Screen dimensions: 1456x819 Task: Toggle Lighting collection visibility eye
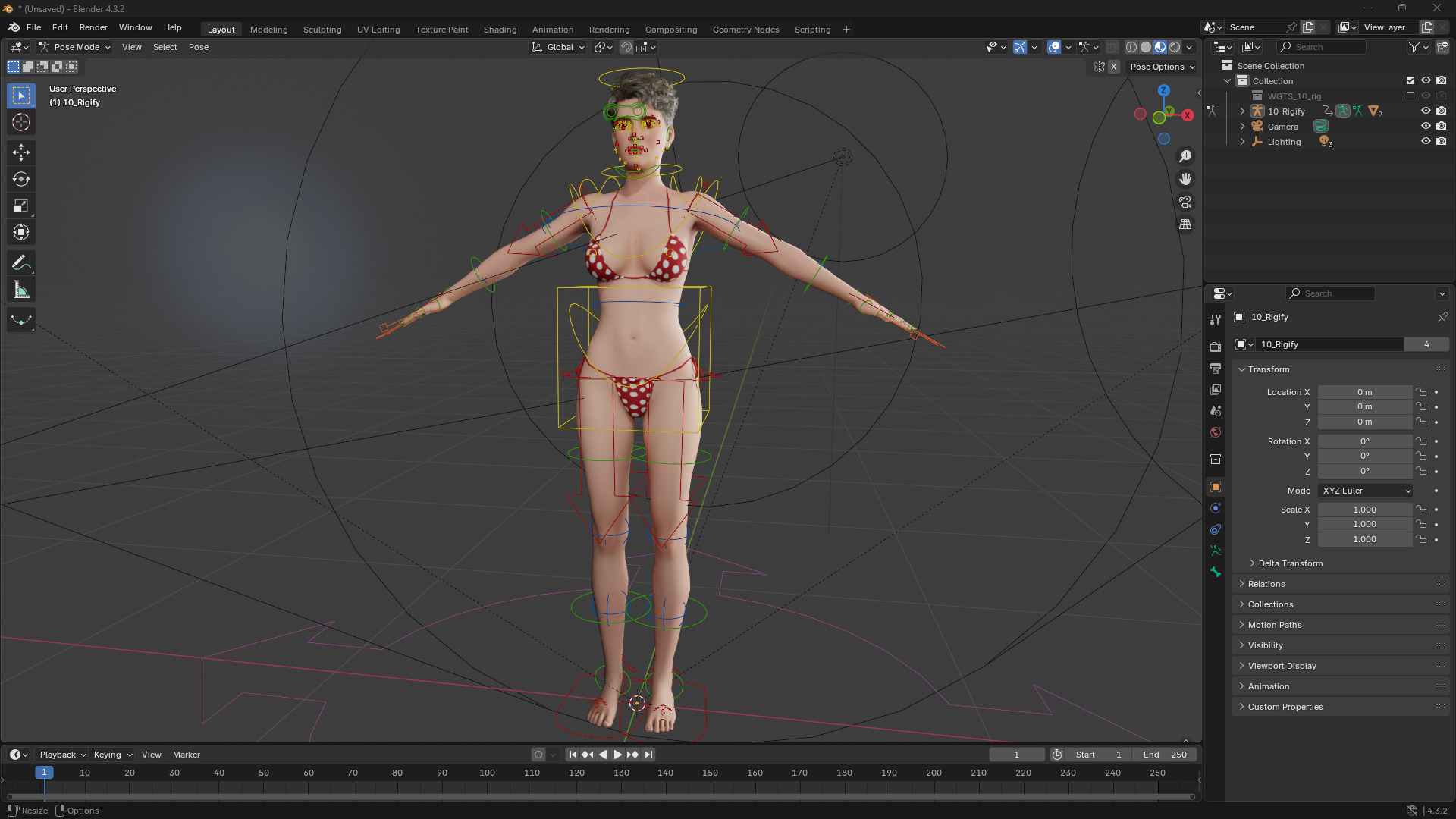[1426, 141]
